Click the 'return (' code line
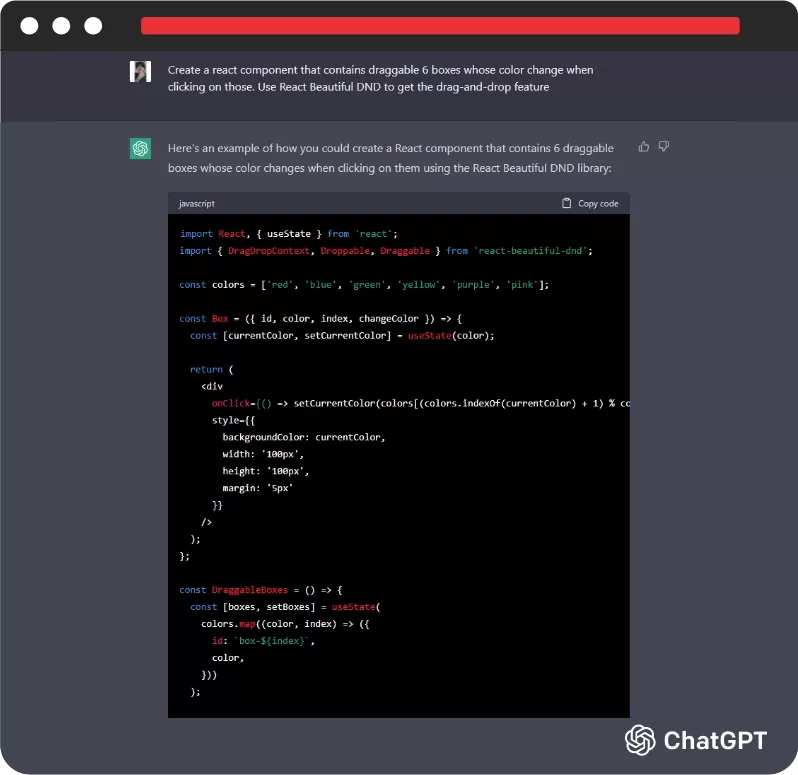The height and width of the screenshot is (775, 798). click(211, 369)
